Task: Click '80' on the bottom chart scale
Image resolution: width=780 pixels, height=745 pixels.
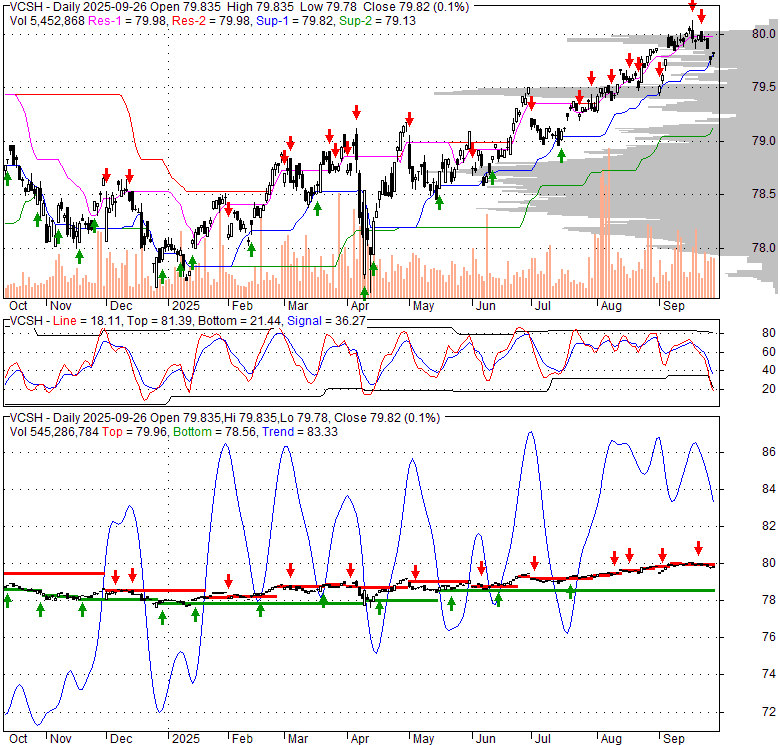Action: pyautogui.click(x=769, y=563)
